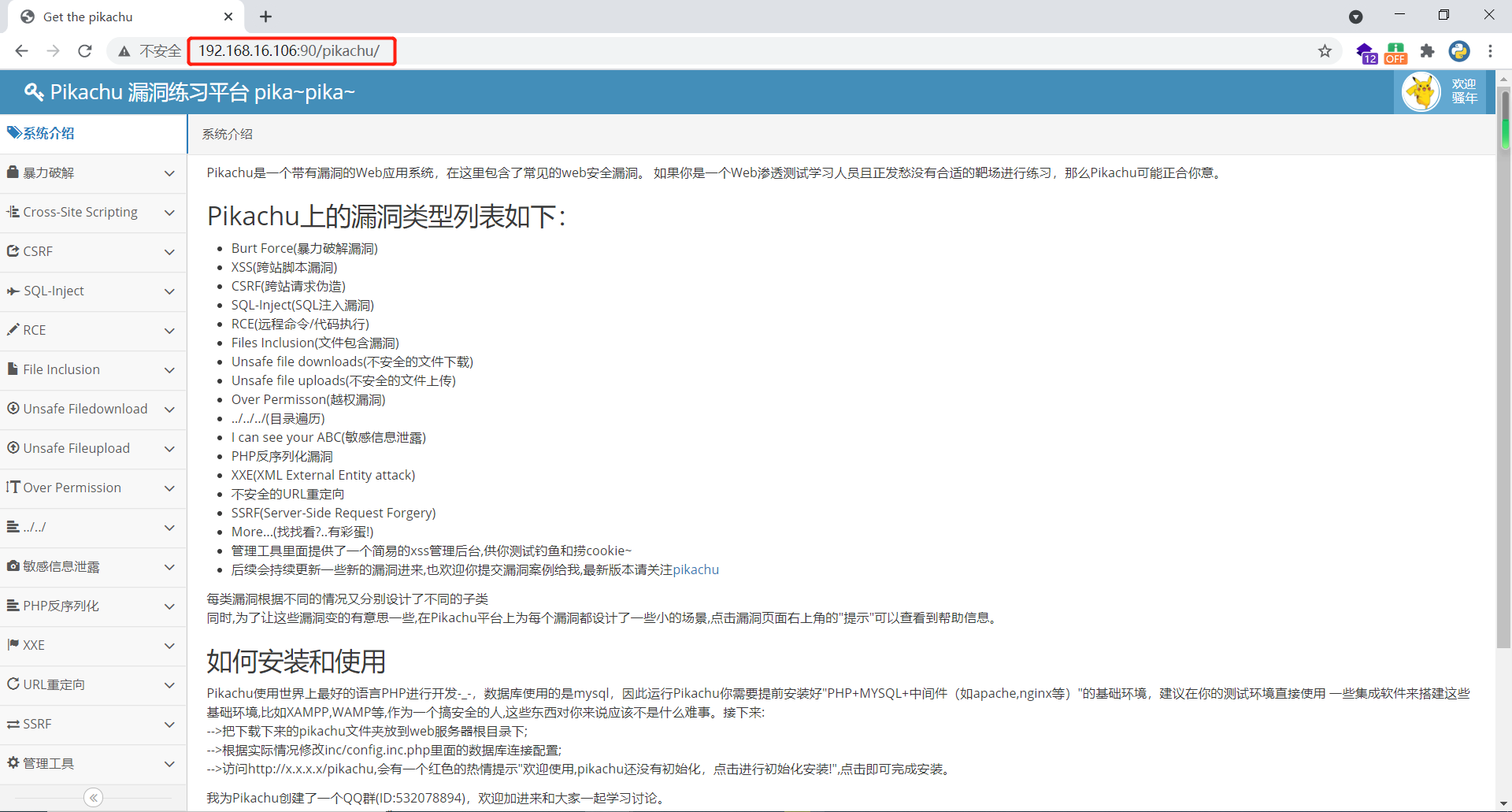Expand the PHP反序列化 chevron

pos(169,606)
